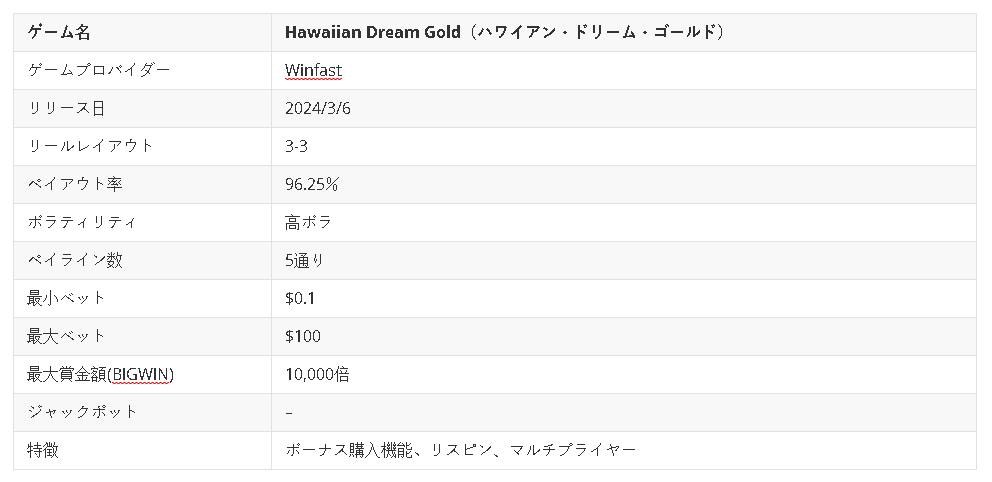This screenshot has width=992, height=482.
Task: Select the ボラティリティ label cell
Action: tap(142, 222)
